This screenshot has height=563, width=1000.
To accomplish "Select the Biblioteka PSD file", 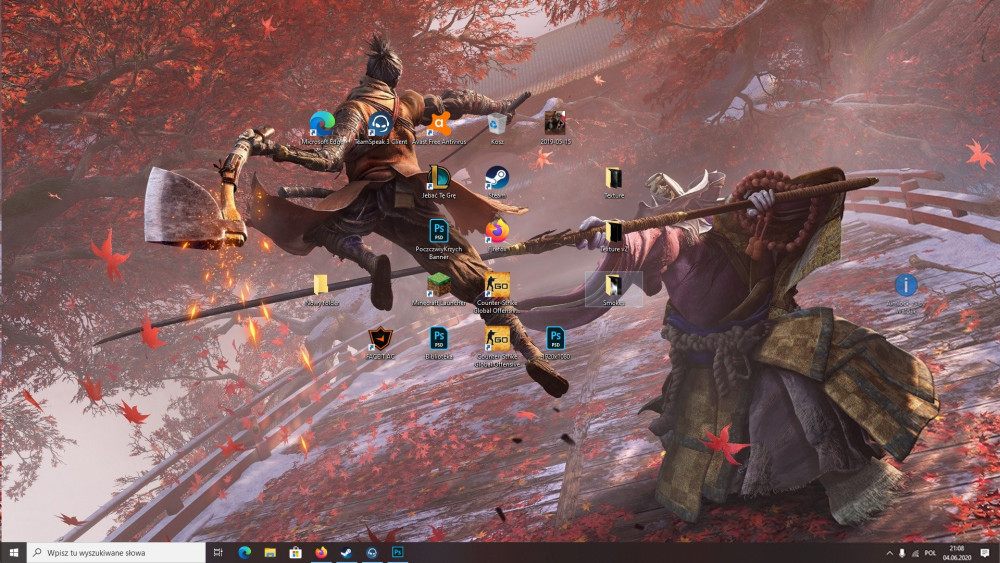I will pyautogui.click(x=439, y=343).
